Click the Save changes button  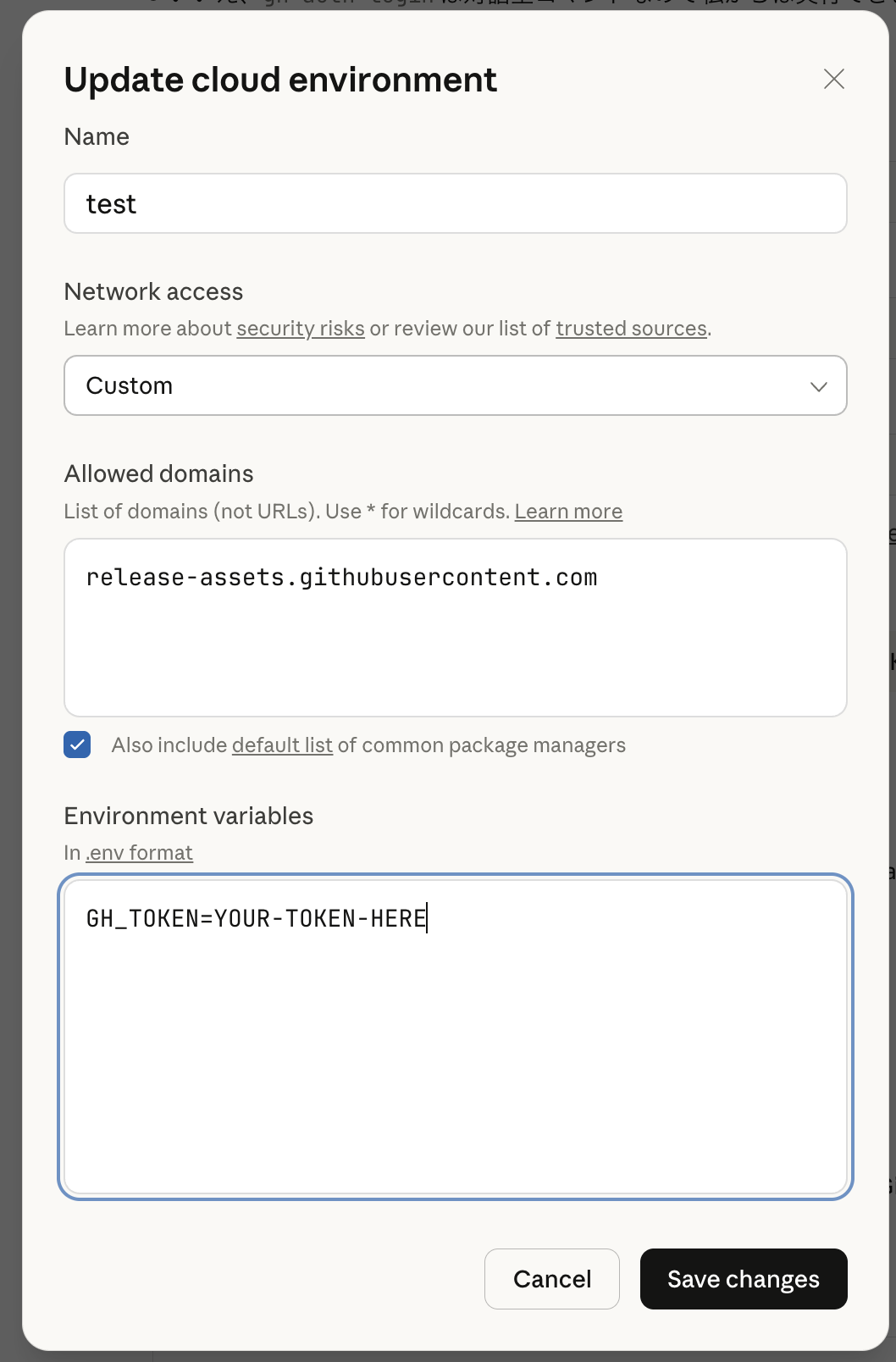744,1279
